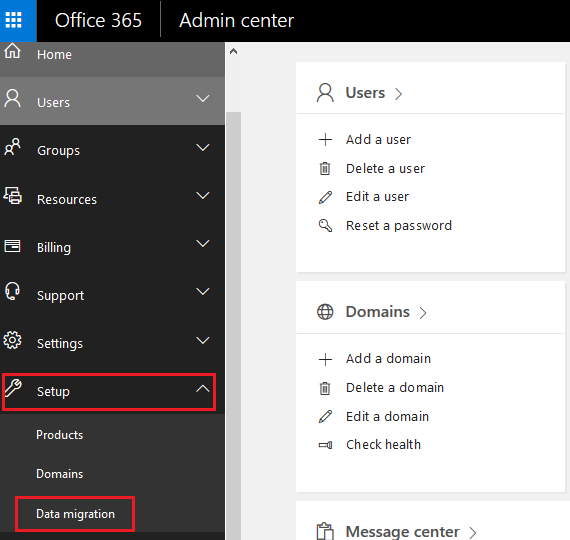Click the plus icon beside Add a user
The width and height of the screenshot is (570, 540).
[325, 140]
